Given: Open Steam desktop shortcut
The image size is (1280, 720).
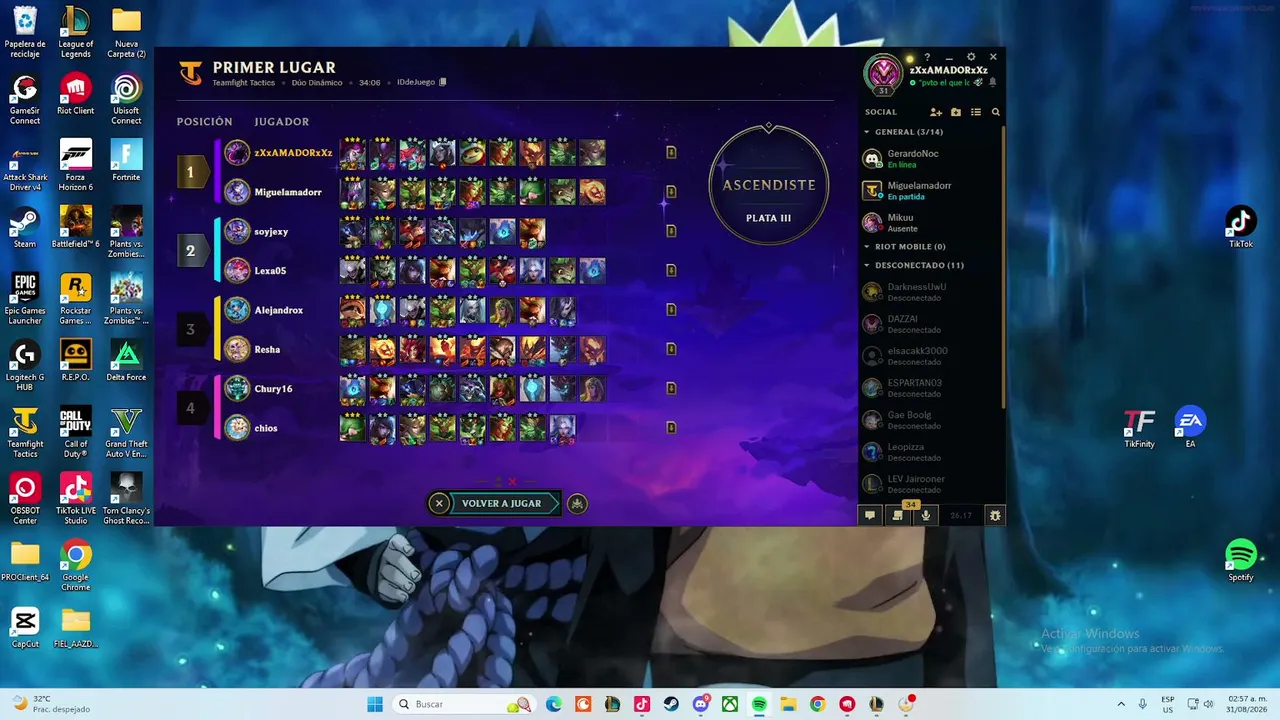Looking at the screenshot, I should [x=25, y=227].
